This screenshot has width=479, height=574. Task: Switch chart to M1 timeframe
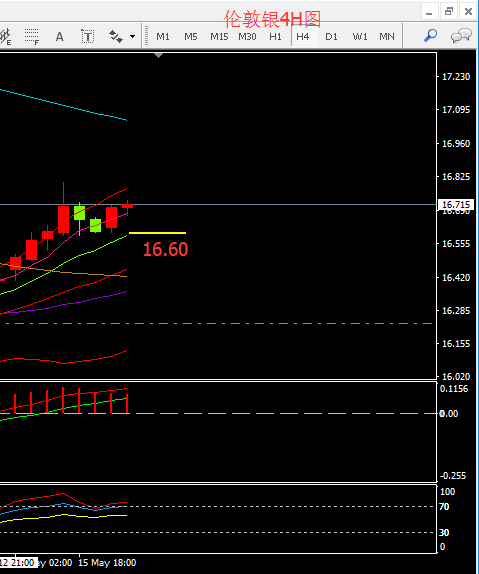(x=163, y=37)
